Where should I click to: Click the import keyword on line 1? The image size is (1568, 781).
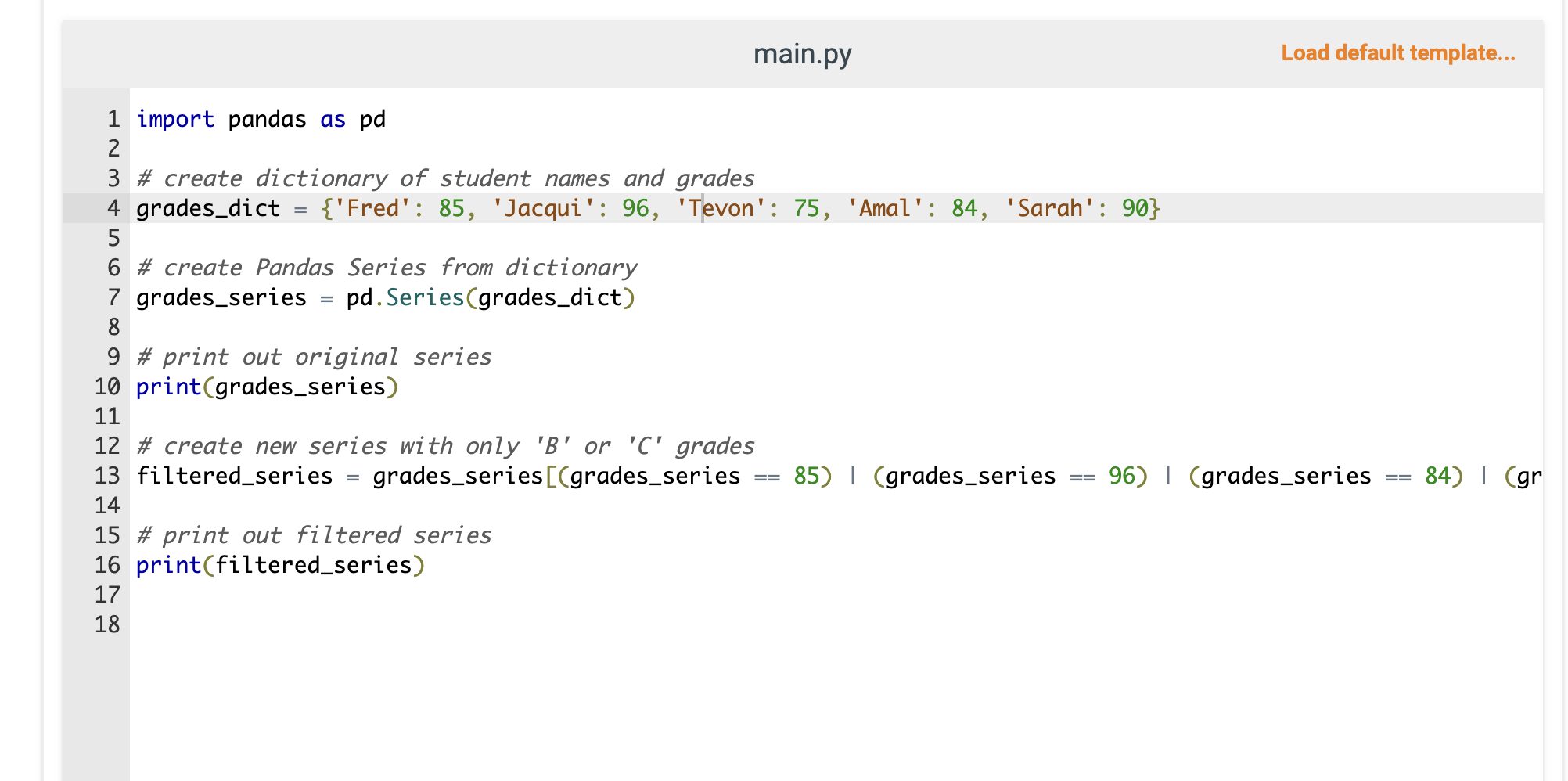pyautogui.click(x=175, y=119)
